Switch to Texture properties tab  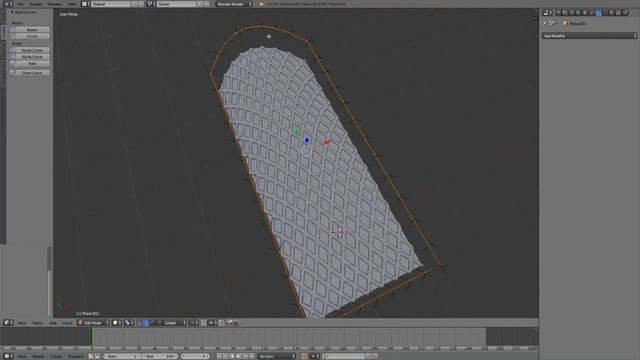pyautogui.click(x=618, y=13)
